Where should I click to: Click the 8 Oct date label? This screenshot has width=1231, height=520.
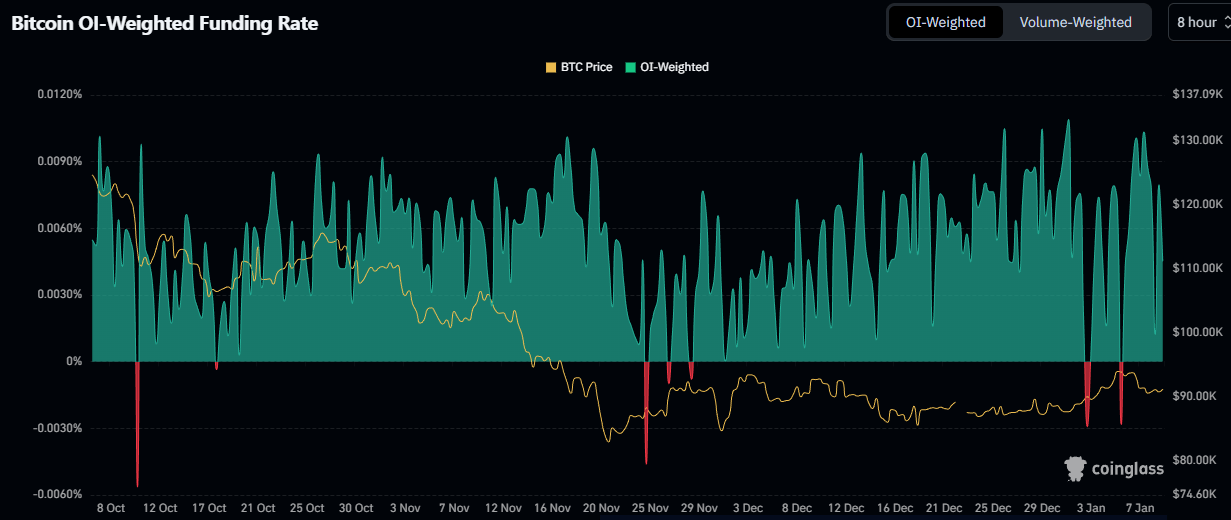(110, 508)
